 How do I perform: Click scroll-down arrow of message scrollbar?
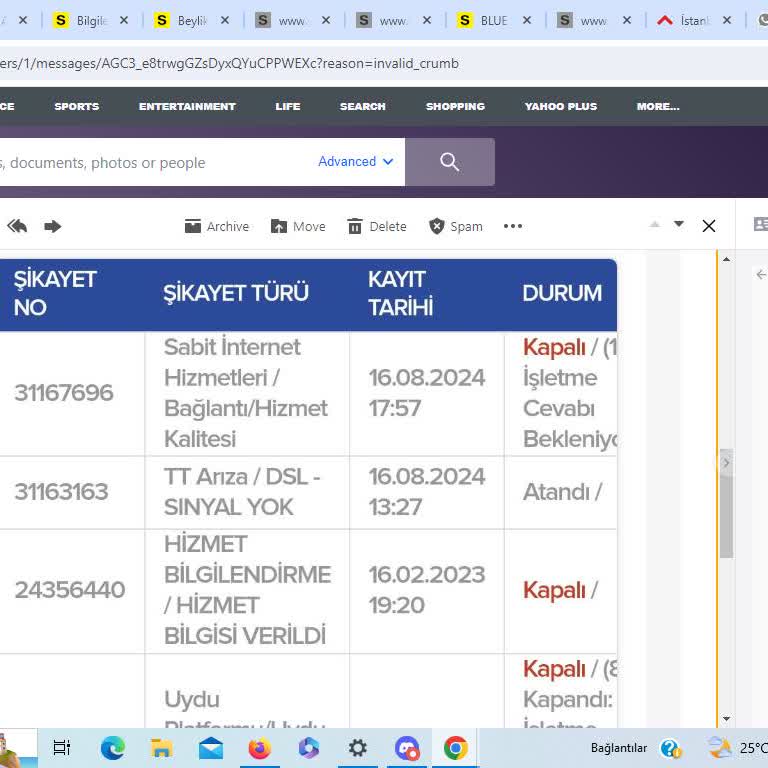[726, 719]
